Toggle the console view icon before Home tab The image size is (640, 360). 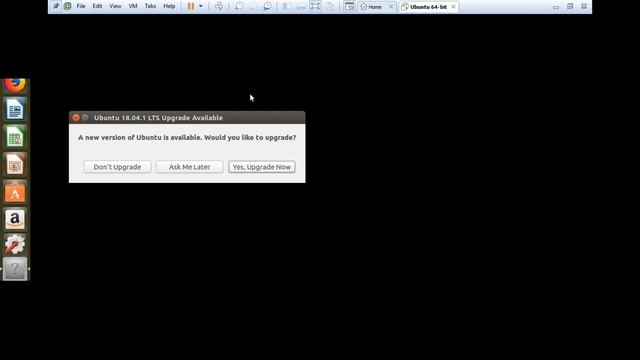(349, 6)
